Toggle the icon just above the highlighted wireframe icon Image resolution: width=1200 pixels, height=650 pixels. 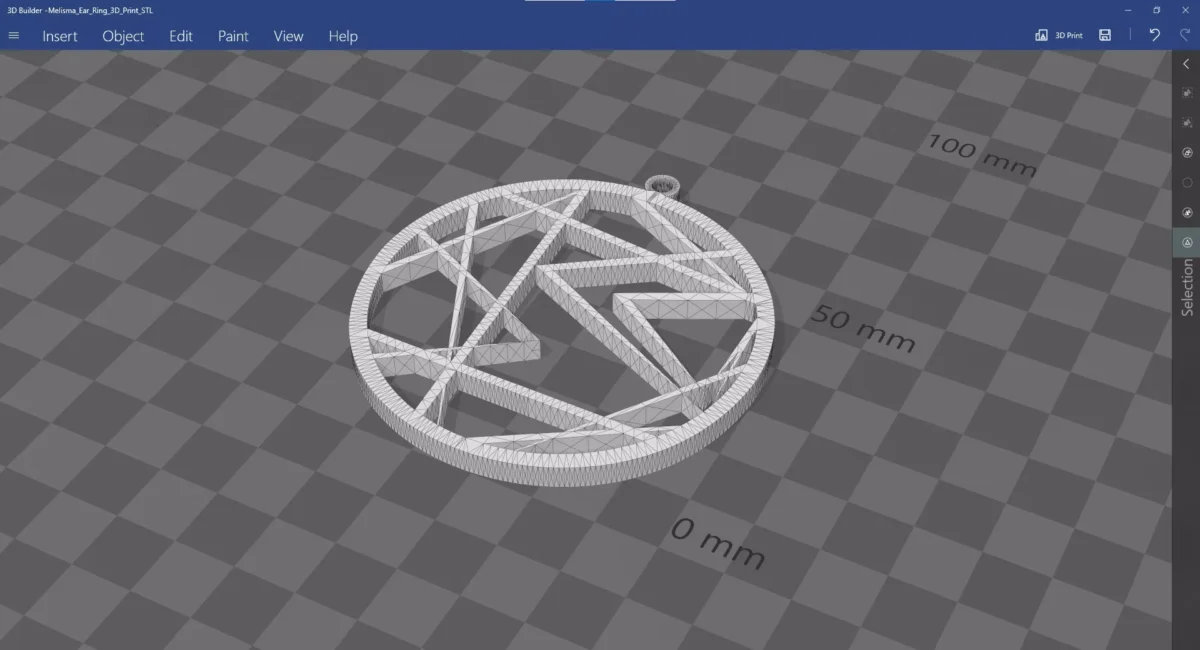click(1187, 212)
